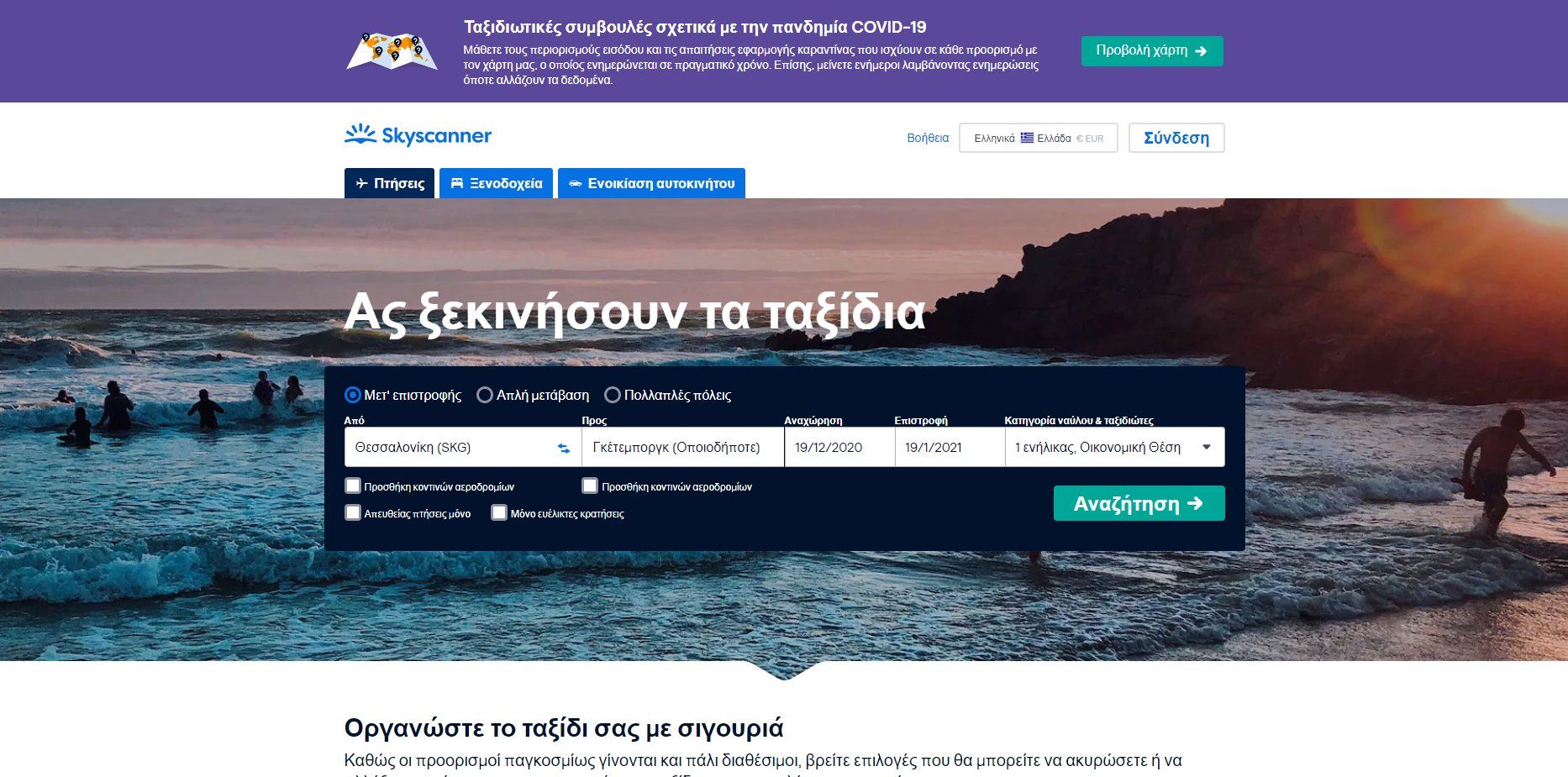
Task: Click the arrow icon in Προβολή χάρτη button
Action: pyautogui.click(x=1201, y=51)
